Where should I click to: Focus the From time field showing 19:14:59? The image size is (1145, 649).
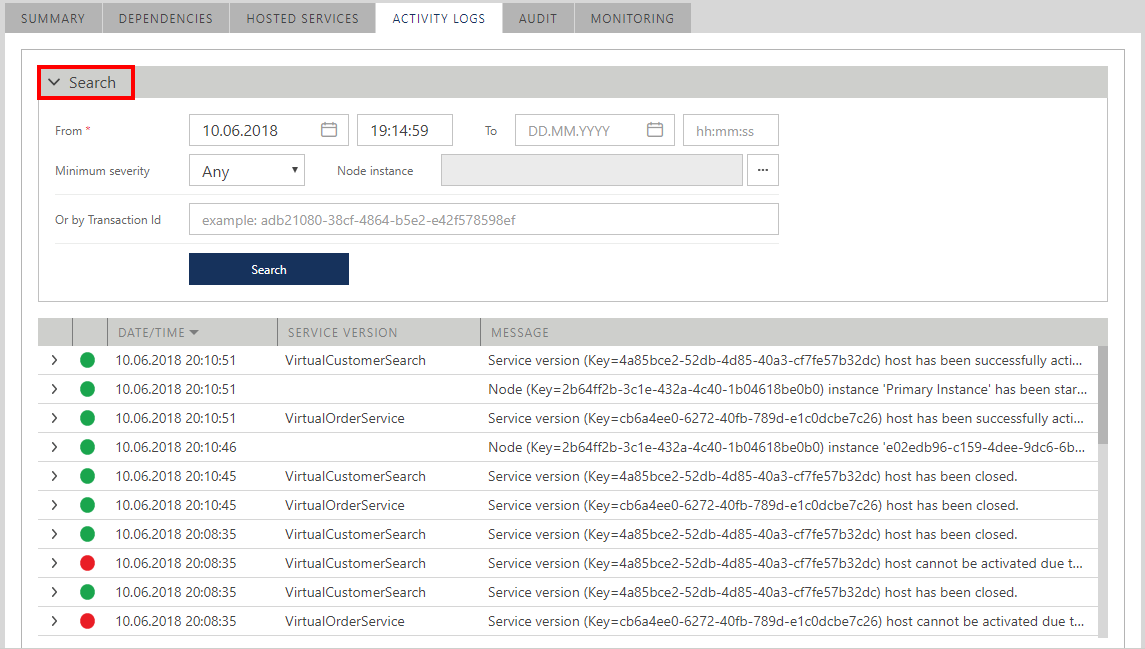point(404,130)
